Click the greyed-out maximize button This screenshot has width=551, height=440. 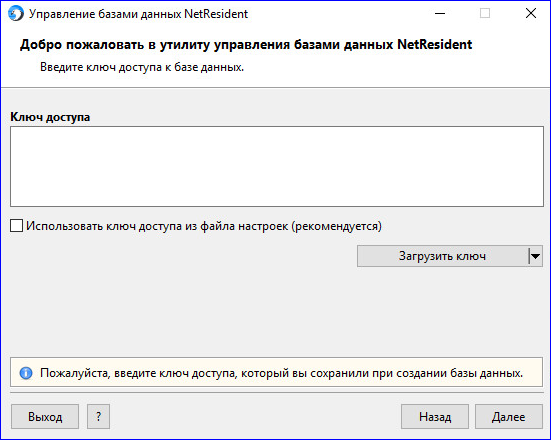pos(485,14)
